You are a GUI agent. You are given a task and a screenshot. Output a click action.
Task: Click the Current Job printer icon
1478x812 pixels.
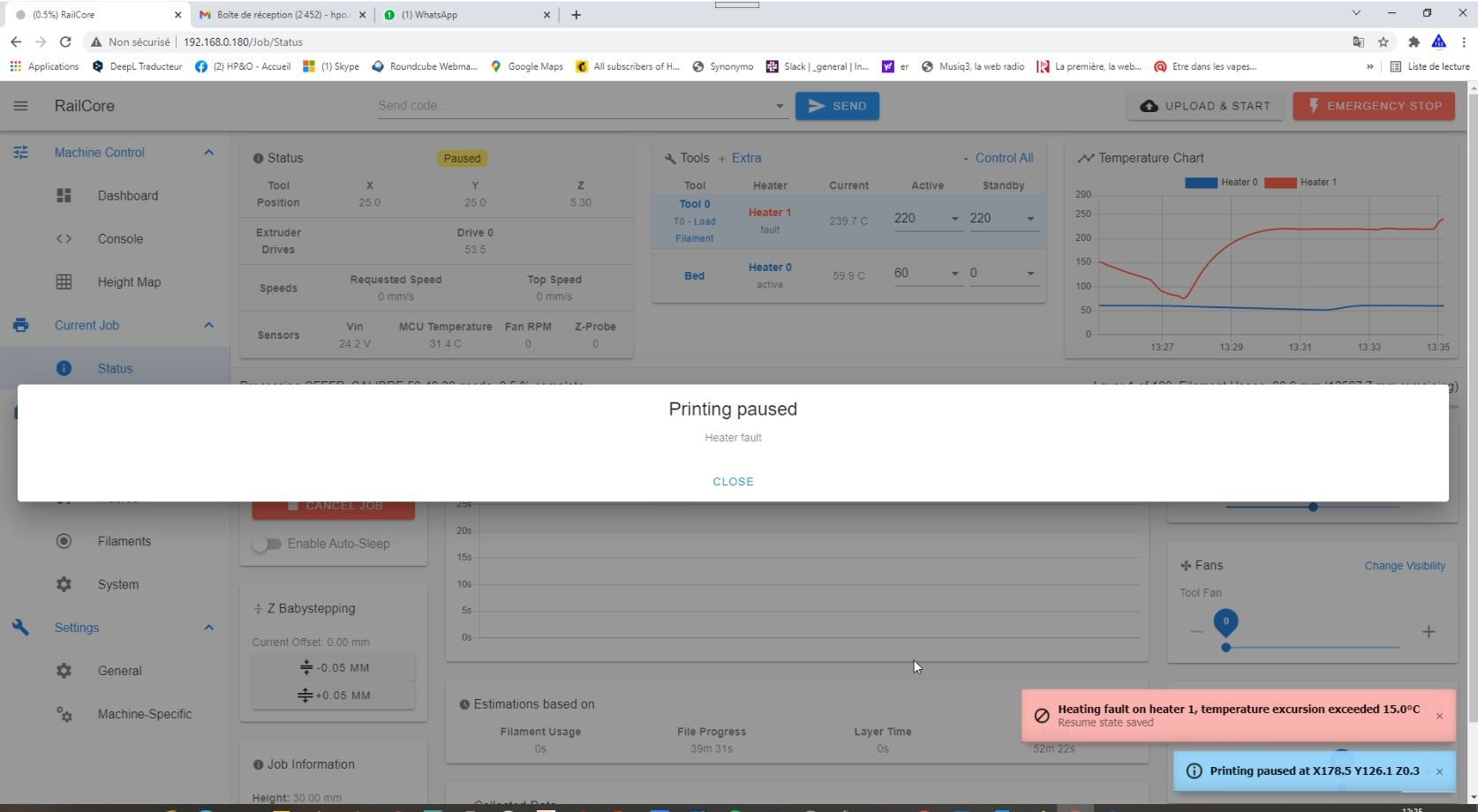[x=20, y=326]
